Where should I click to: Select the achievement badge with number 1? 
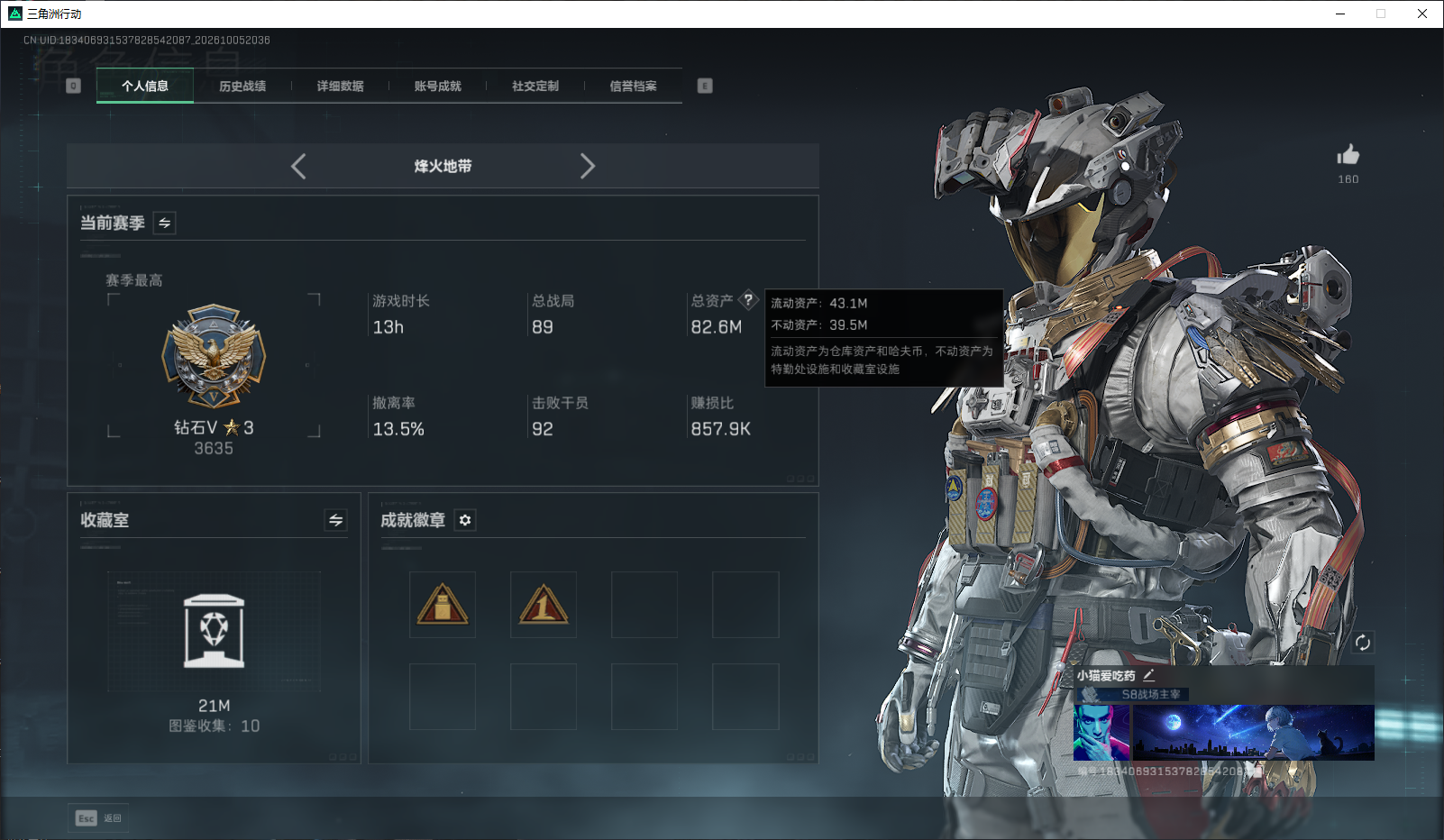point(544,605)
